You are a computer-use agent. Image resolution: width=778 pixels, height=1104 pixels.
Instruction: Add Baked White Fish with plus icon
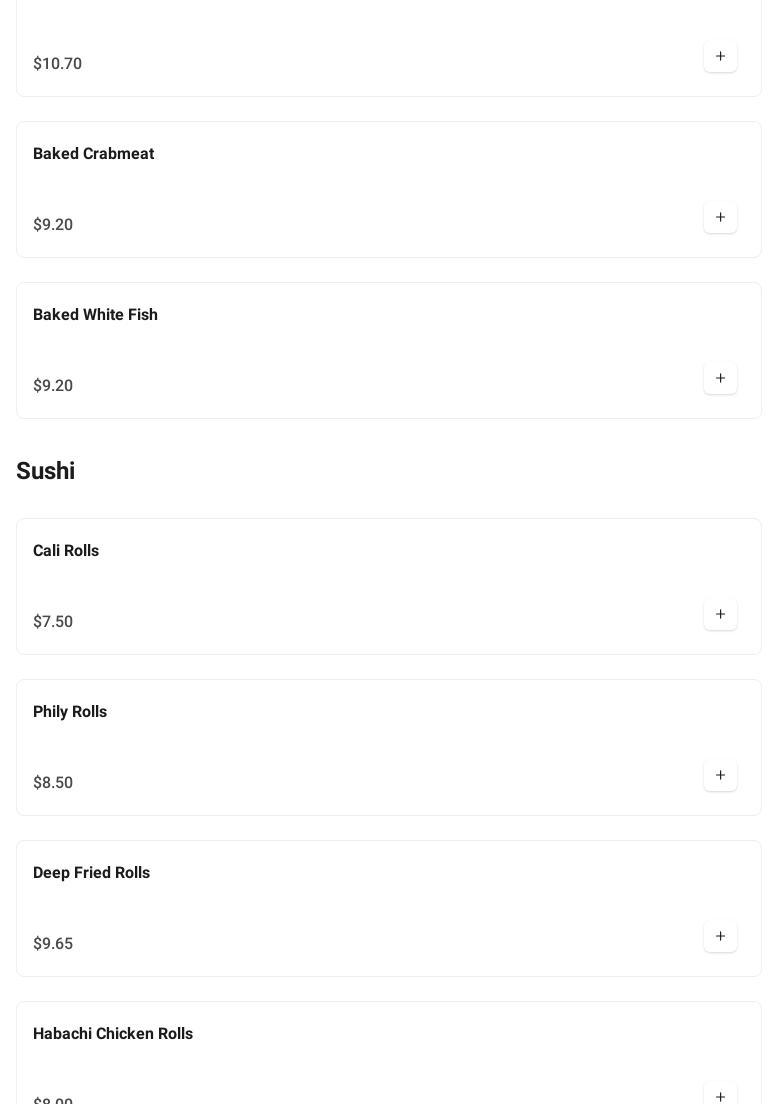(x=720, y=379)
